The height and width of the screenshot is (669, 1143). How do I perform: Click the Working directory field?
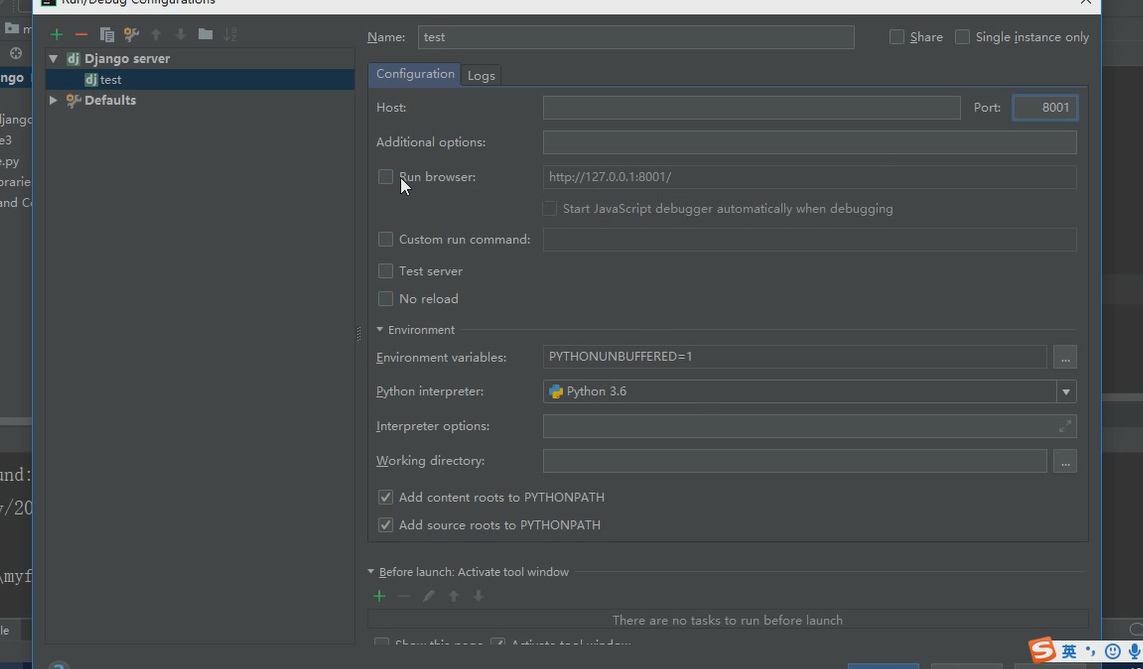coord(795,461)
